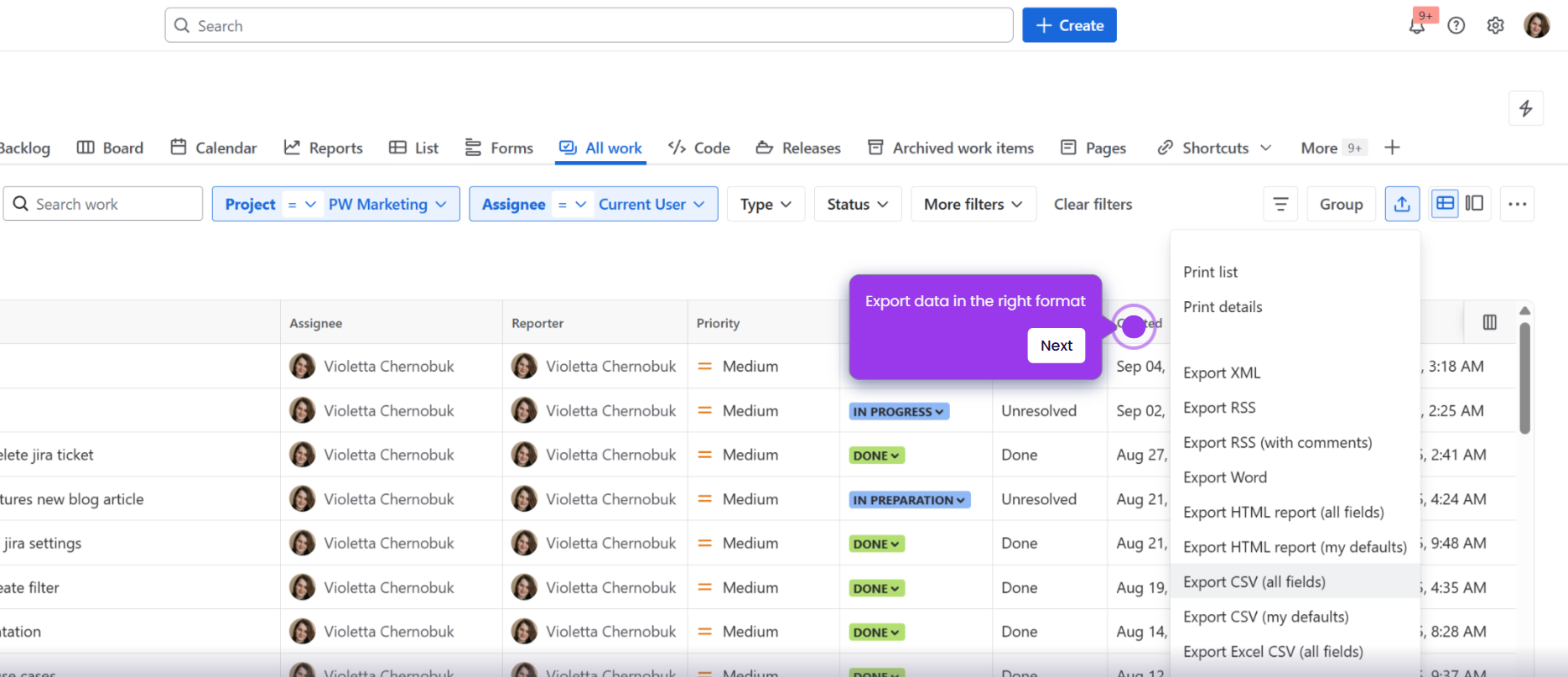The width and height of the screenshot is (1568, 677).
Task: Open the Code tab
Action: click(698, 148)
